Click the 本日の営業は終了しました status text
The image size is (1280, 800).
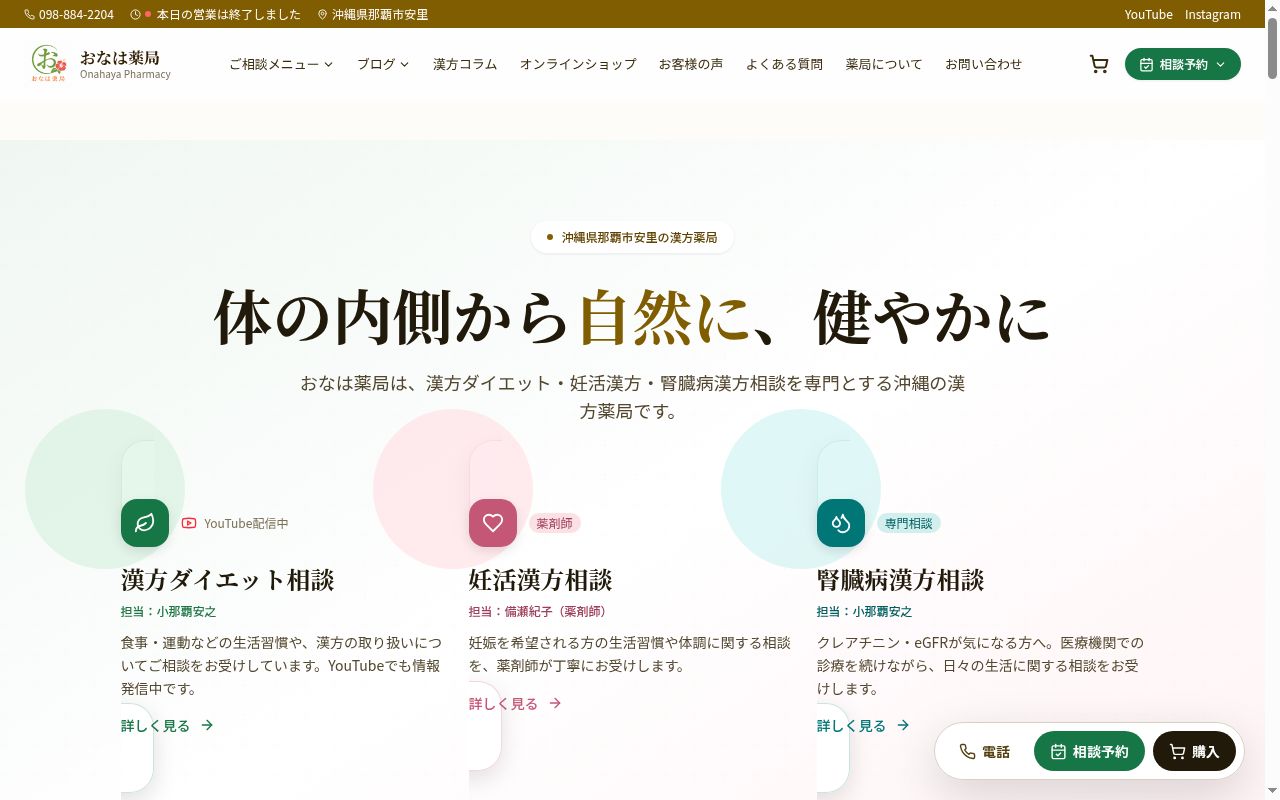coord(229,15)
